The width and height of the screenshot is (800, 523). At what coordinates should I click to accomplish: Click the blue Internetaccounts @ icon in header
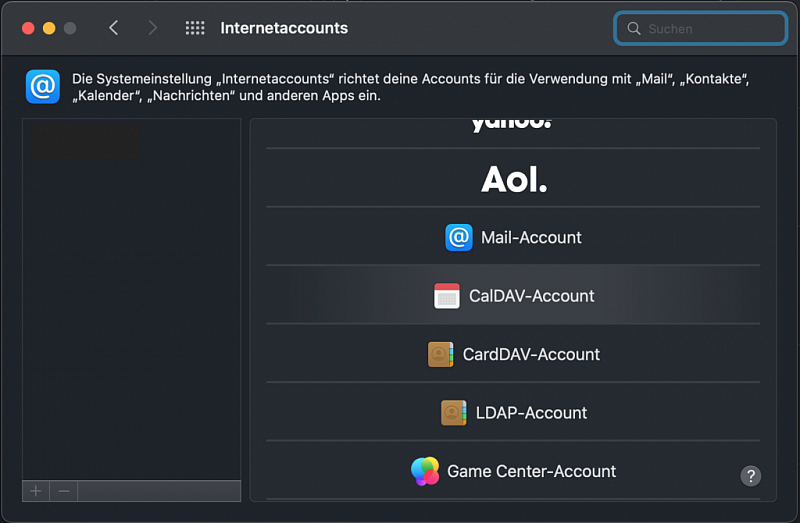43,87
